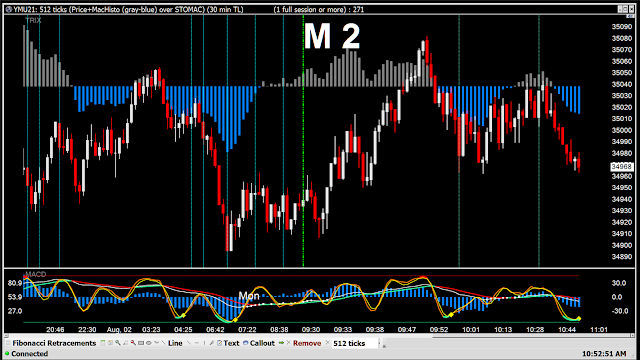Click the toolbar grip handle left of Fibonacci

tap(8, 343)
